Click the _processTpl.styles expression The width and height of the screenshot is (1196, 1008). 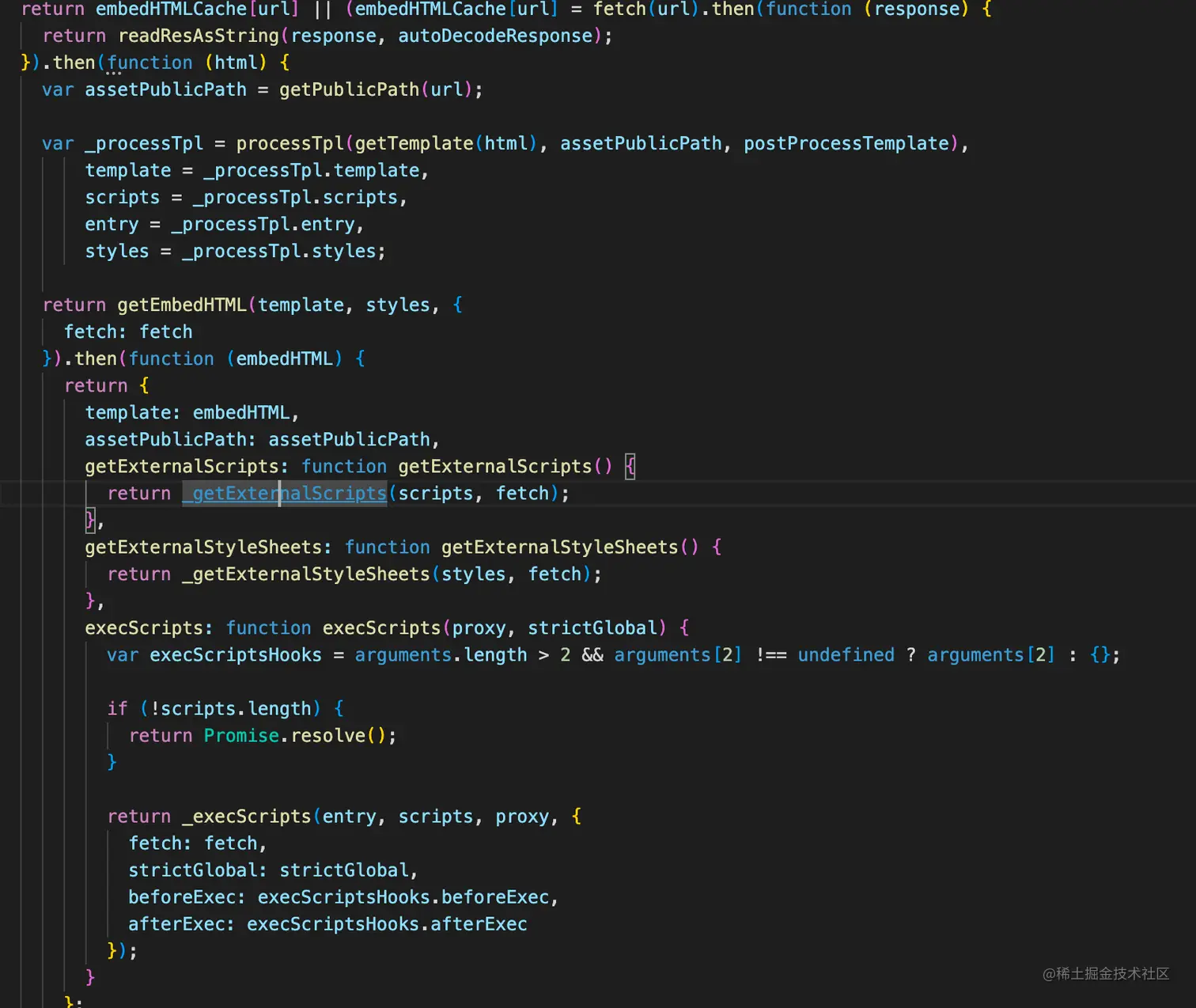279,251
